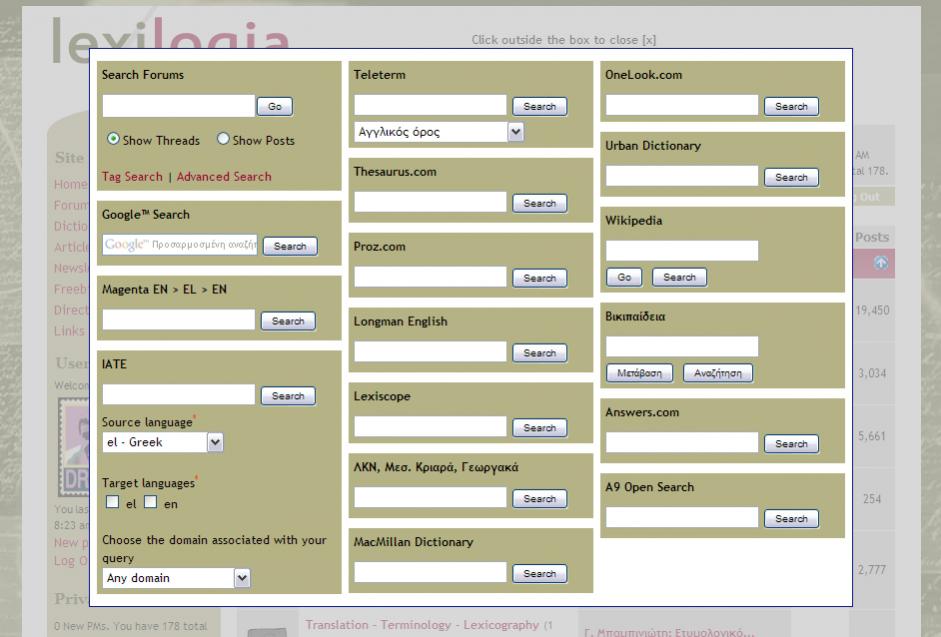Click the Urban Dictionary Search button
Viewport: 941px width, 637px height.
pyautogui.click(x=791, y=177)
